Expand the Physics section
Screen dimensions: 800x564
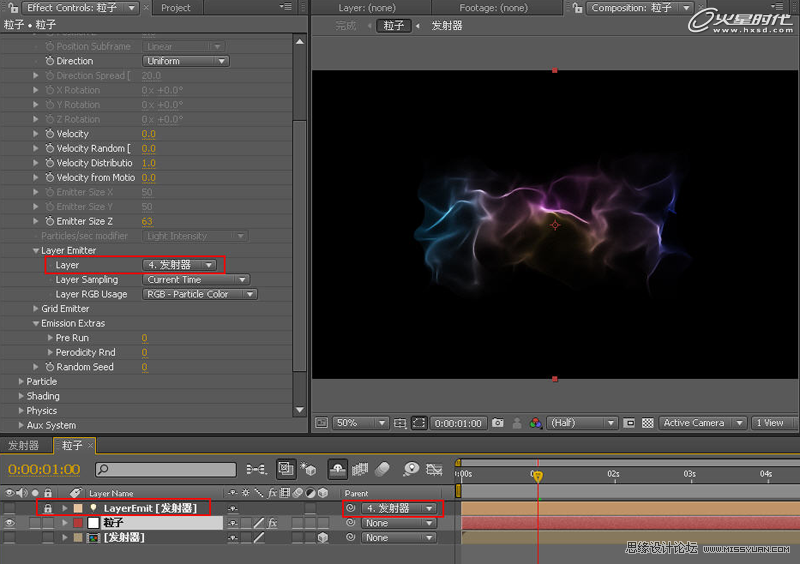(21, 410)
